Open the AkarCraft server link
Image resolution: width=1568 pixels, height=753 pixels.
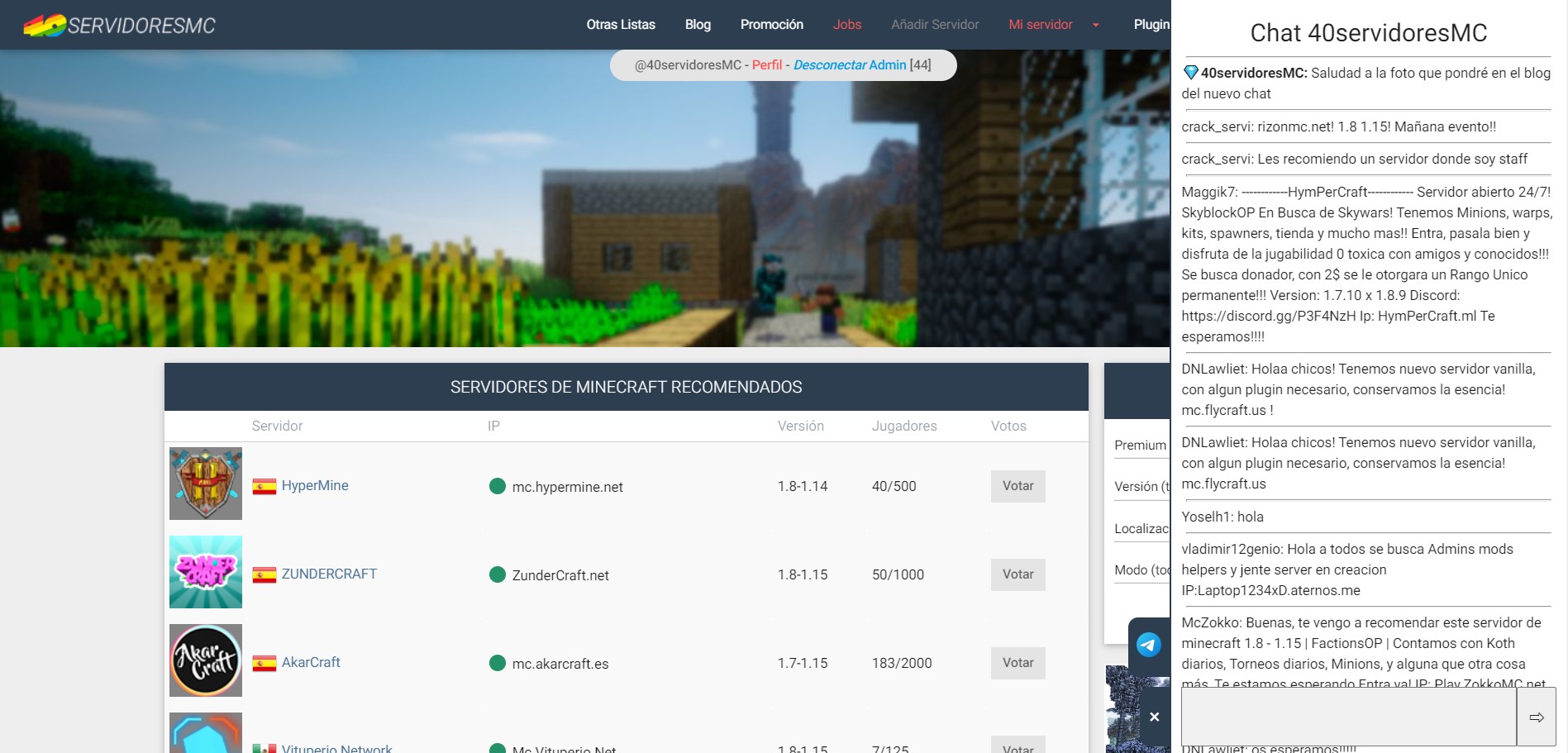311,662
